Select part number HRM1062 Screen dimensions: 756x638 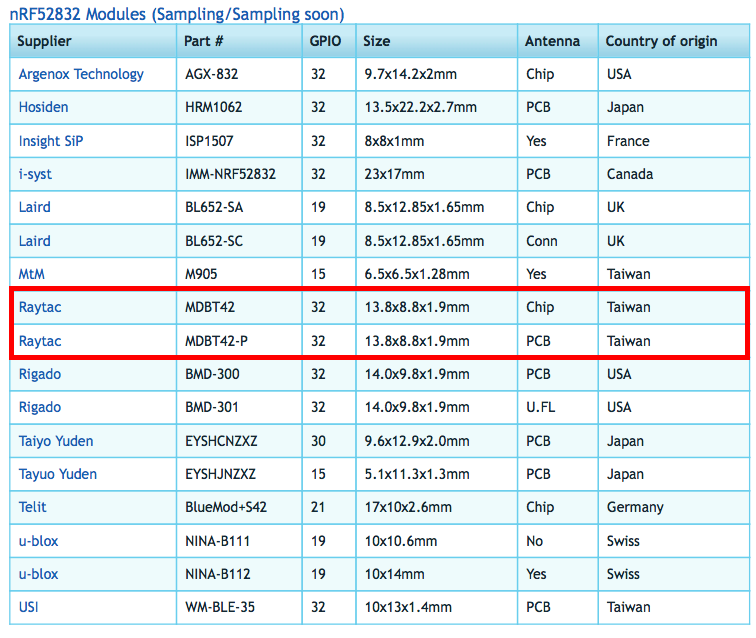click(x=214, y=107)
